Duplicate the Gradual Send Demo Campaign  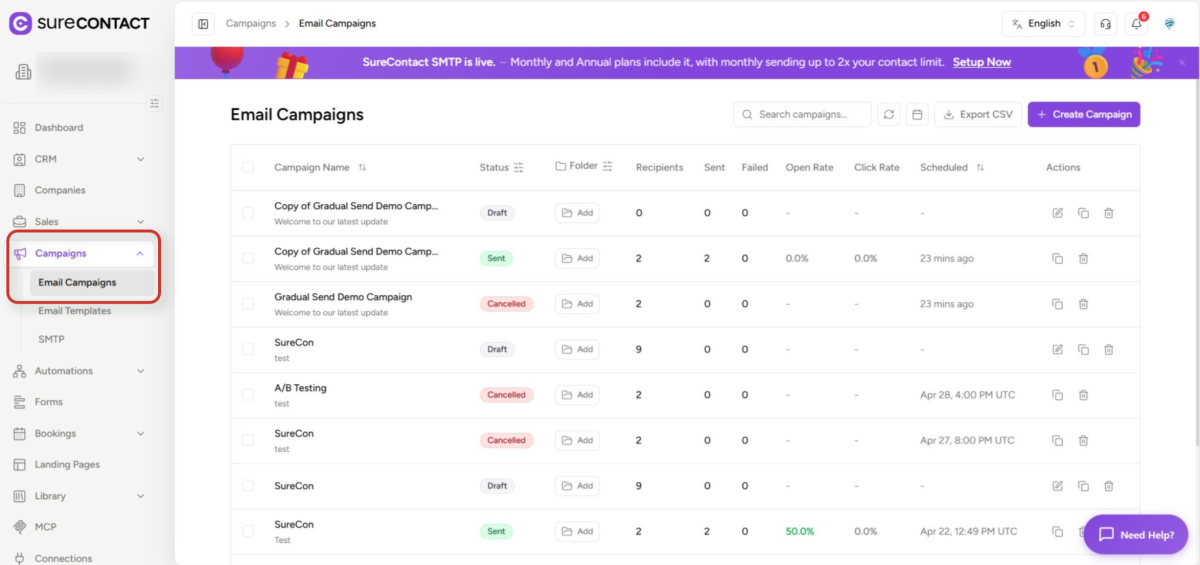[1057, 304]
